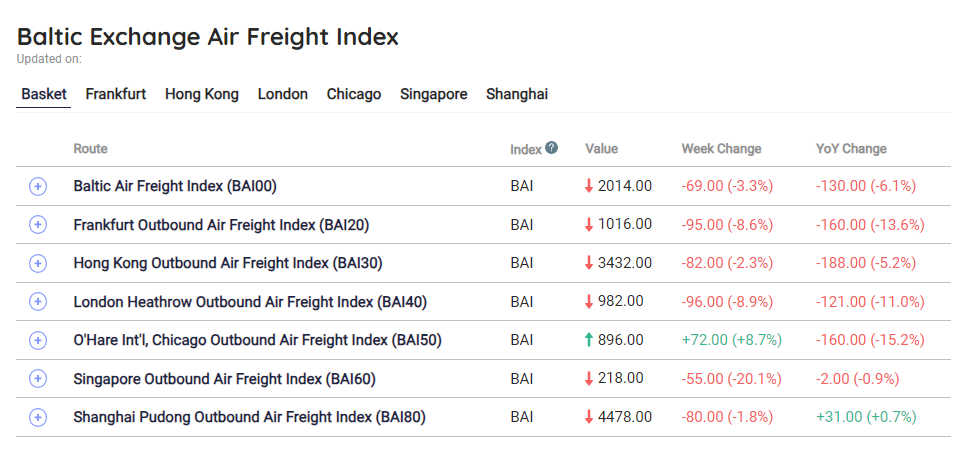The width and height of the screenshot is (970, 454).
Task: Click the Week Change column header
Action: tap(721, 149)
